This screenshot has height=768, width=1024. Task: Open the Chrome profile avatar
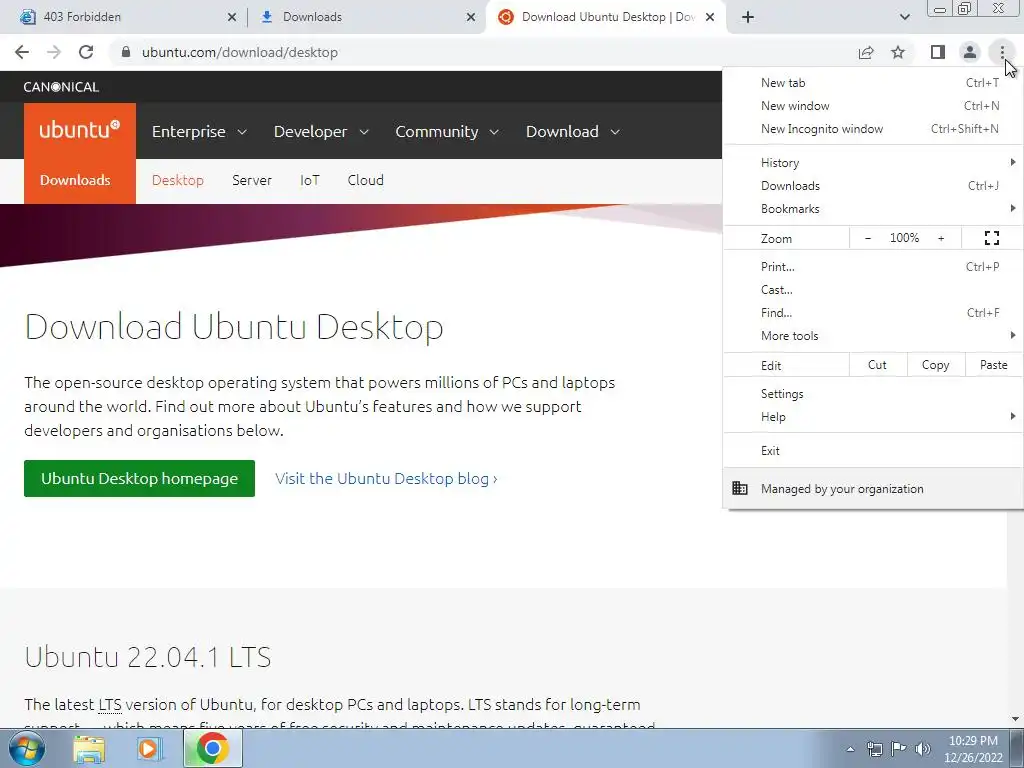click(x=970, y=52)
